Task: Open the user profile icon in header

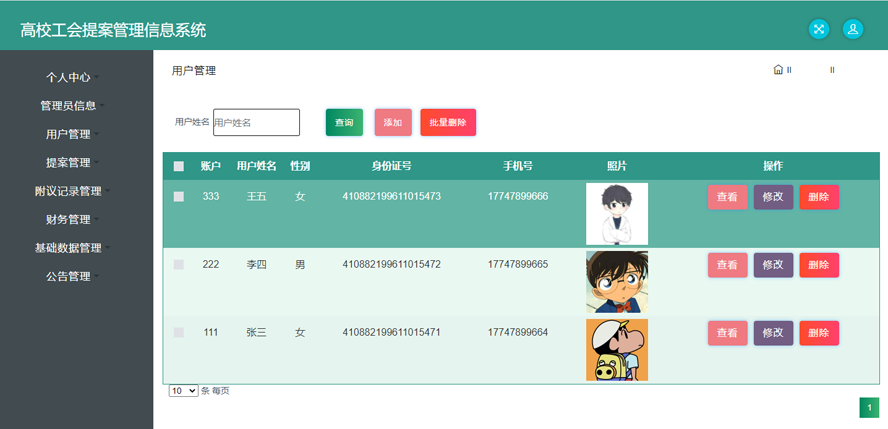Action: coord(852,29)
